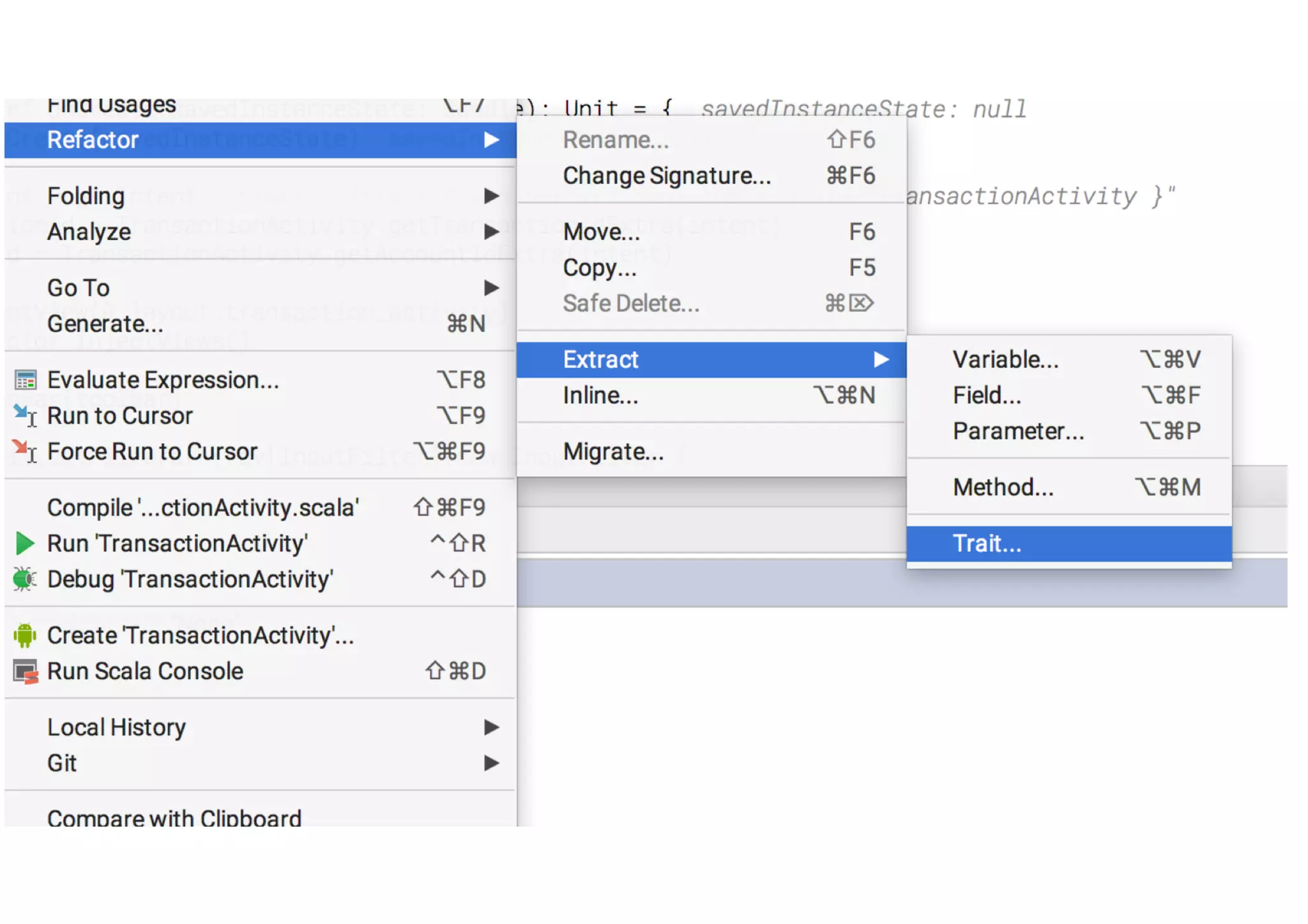
Task: Click Inline... refactoring option
Action: 600,395
